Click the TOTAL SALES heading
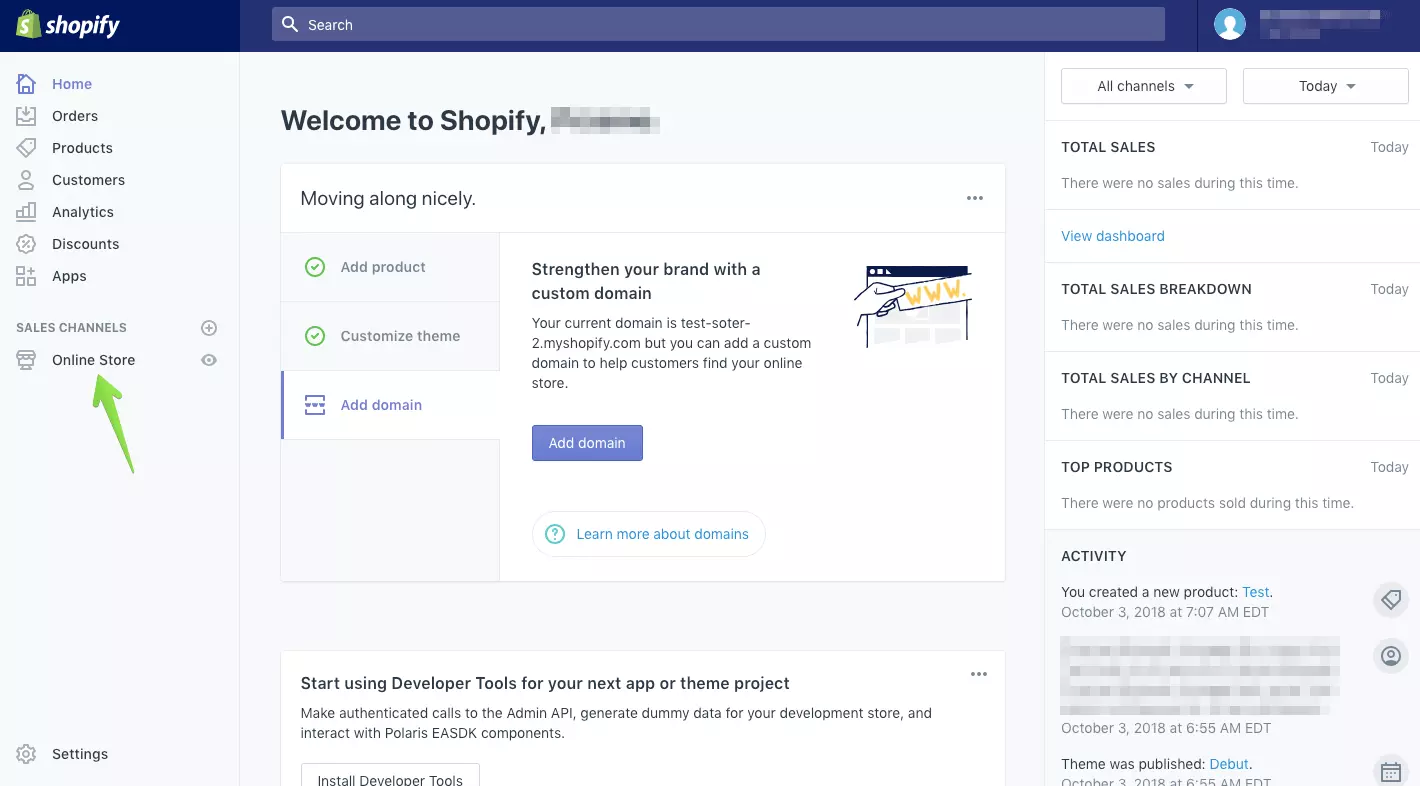 [1108, 147]
